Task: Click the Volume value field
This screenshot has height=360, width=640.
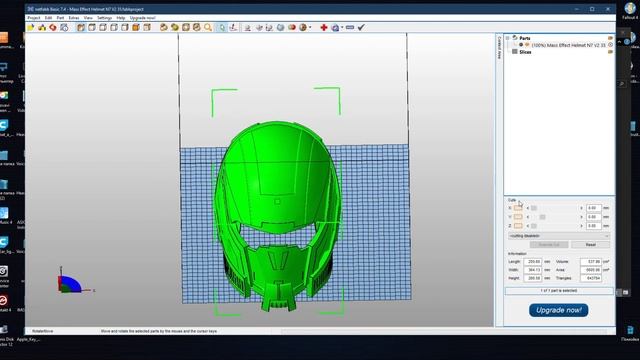Action: click(x=591, y=262)
